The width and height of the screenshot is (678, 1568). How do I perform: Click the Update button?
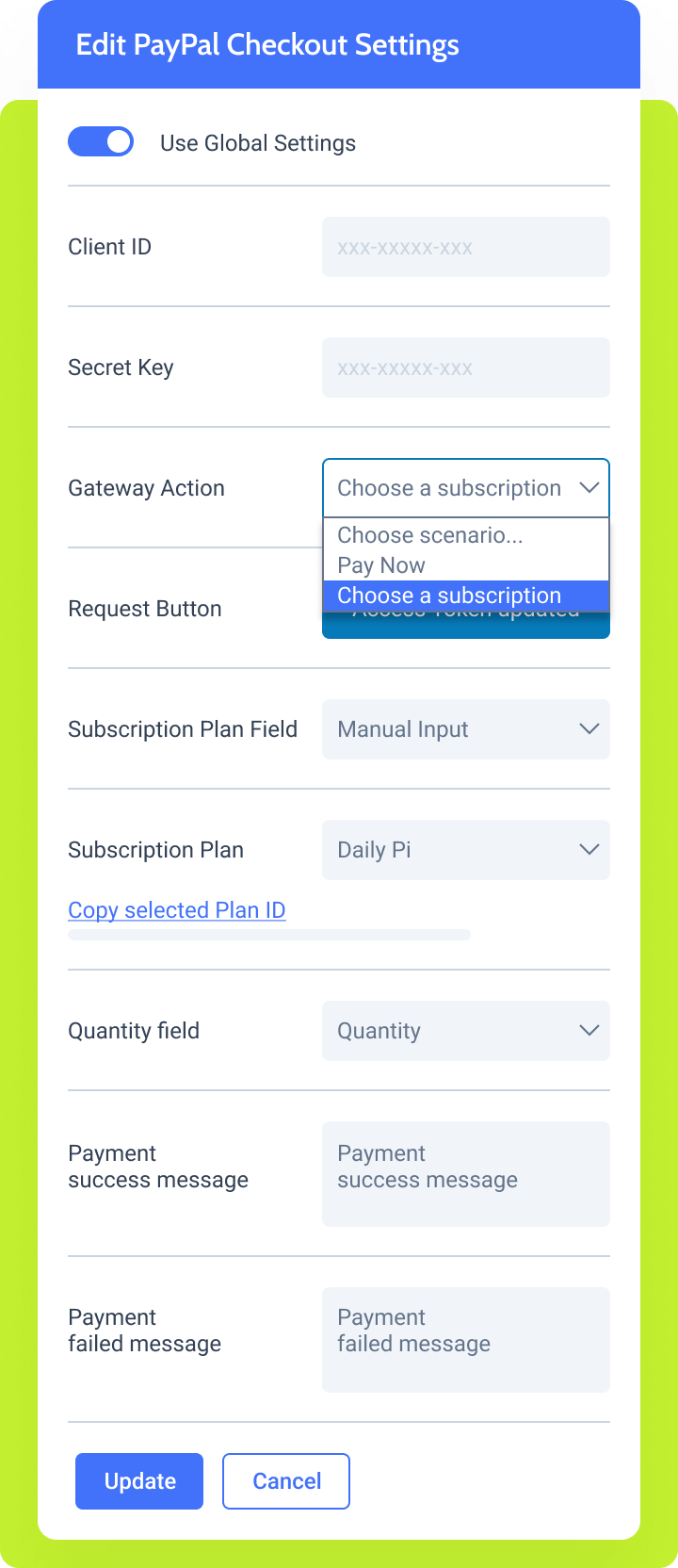(x=138, y=1480)
